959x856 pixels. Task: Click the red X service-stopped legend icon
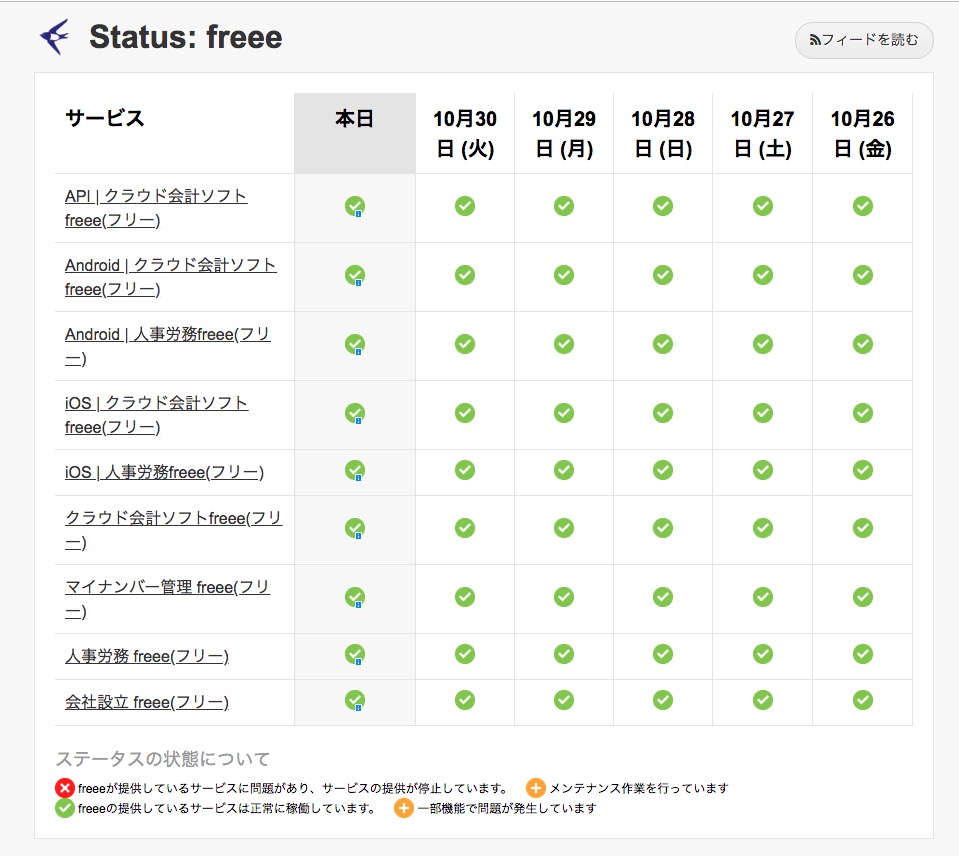(x=65, y=788)
